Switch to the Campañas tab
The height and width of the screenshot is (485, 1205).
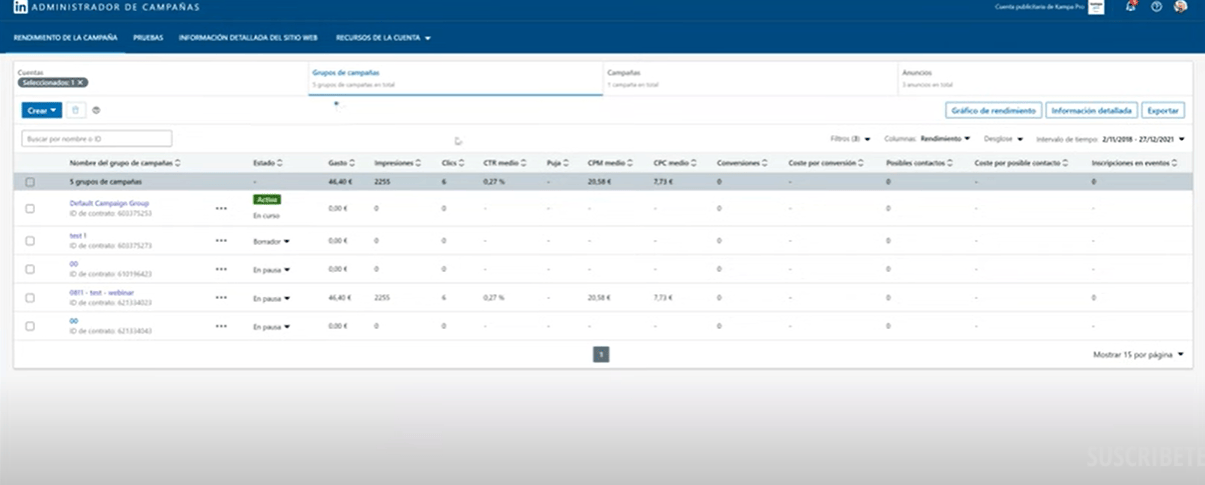coord(624,73)
